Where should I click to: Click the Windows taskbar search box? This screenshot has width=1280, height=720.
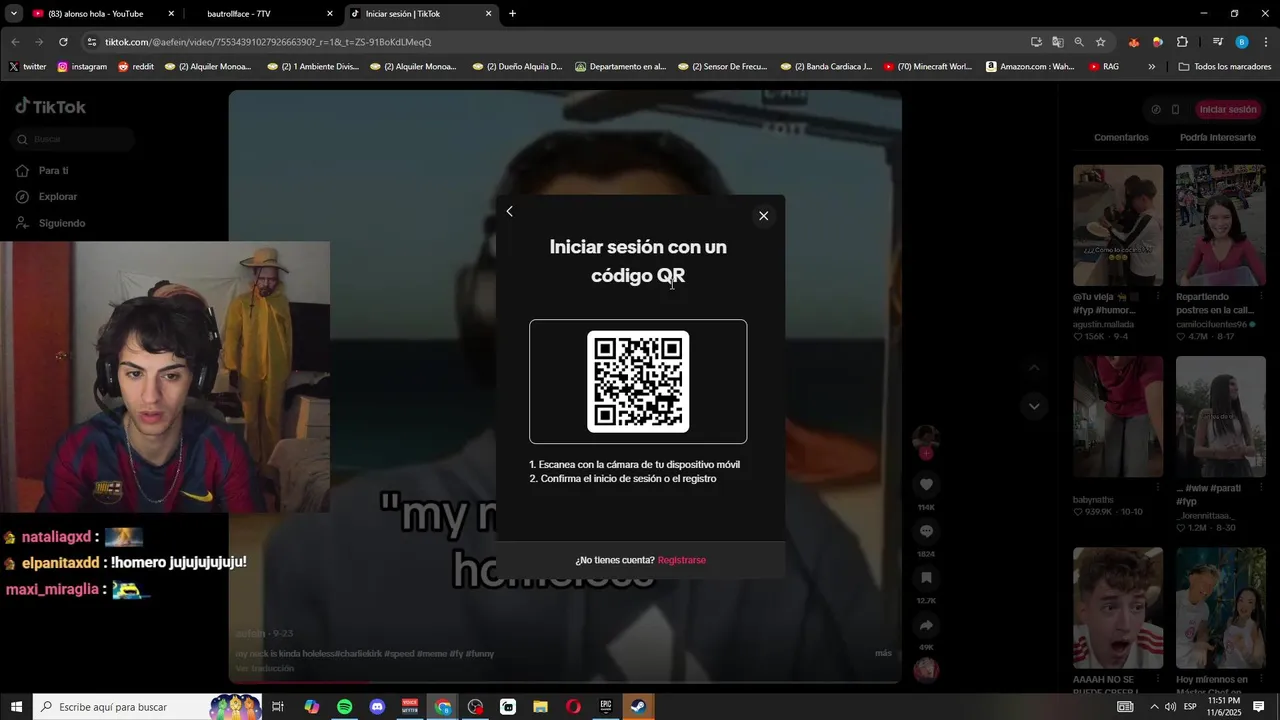[x=147, y=707]
